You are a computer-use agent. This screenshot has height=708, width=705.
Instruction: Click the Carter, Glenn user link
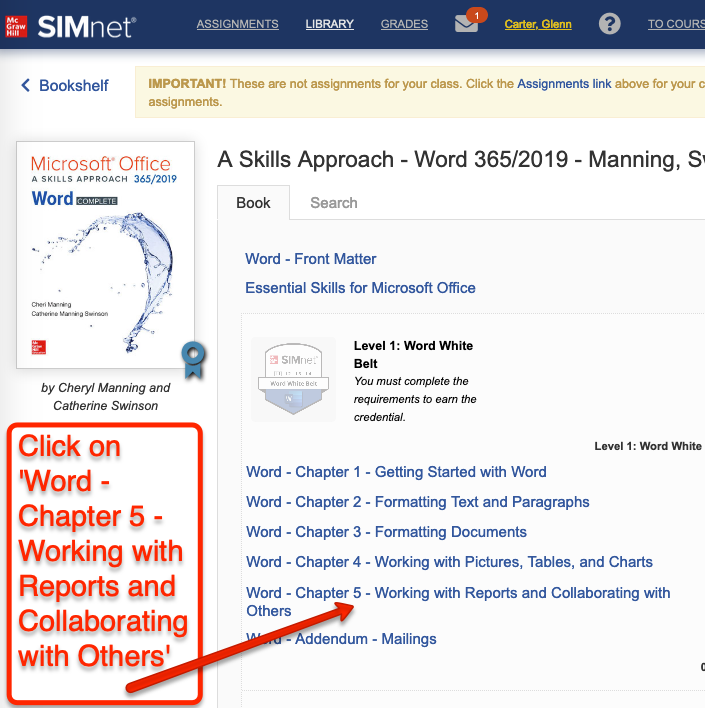tap(538, 24)
